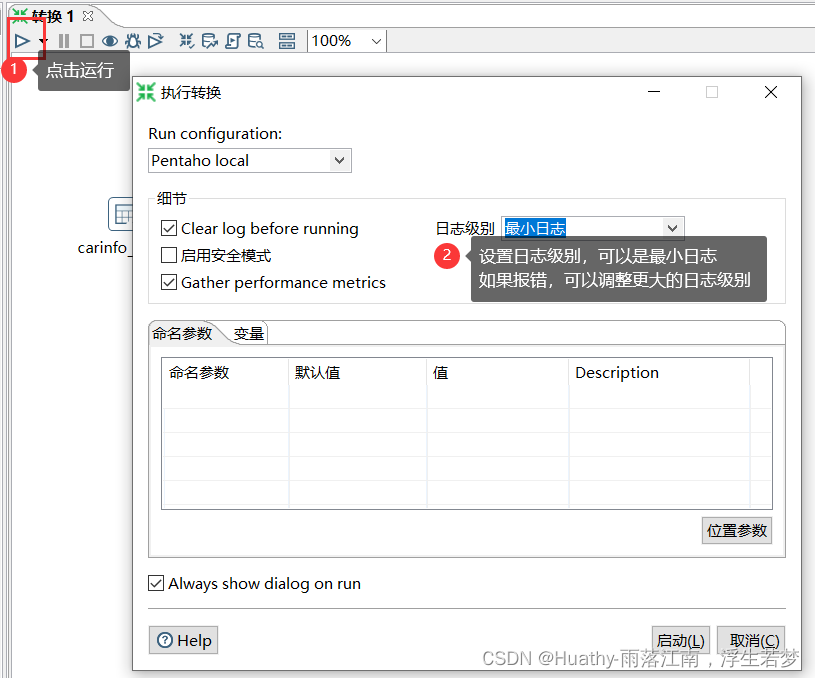The height and width of the screenshot is (678, 815).
Task: Toggle Always show dialog on run
Action: (156, 583)
